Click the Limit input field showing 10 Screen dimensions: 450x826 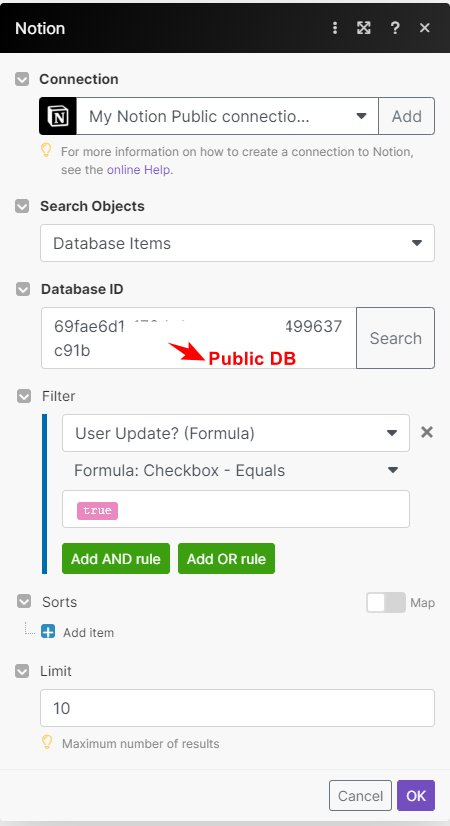[x=237, y=708]
